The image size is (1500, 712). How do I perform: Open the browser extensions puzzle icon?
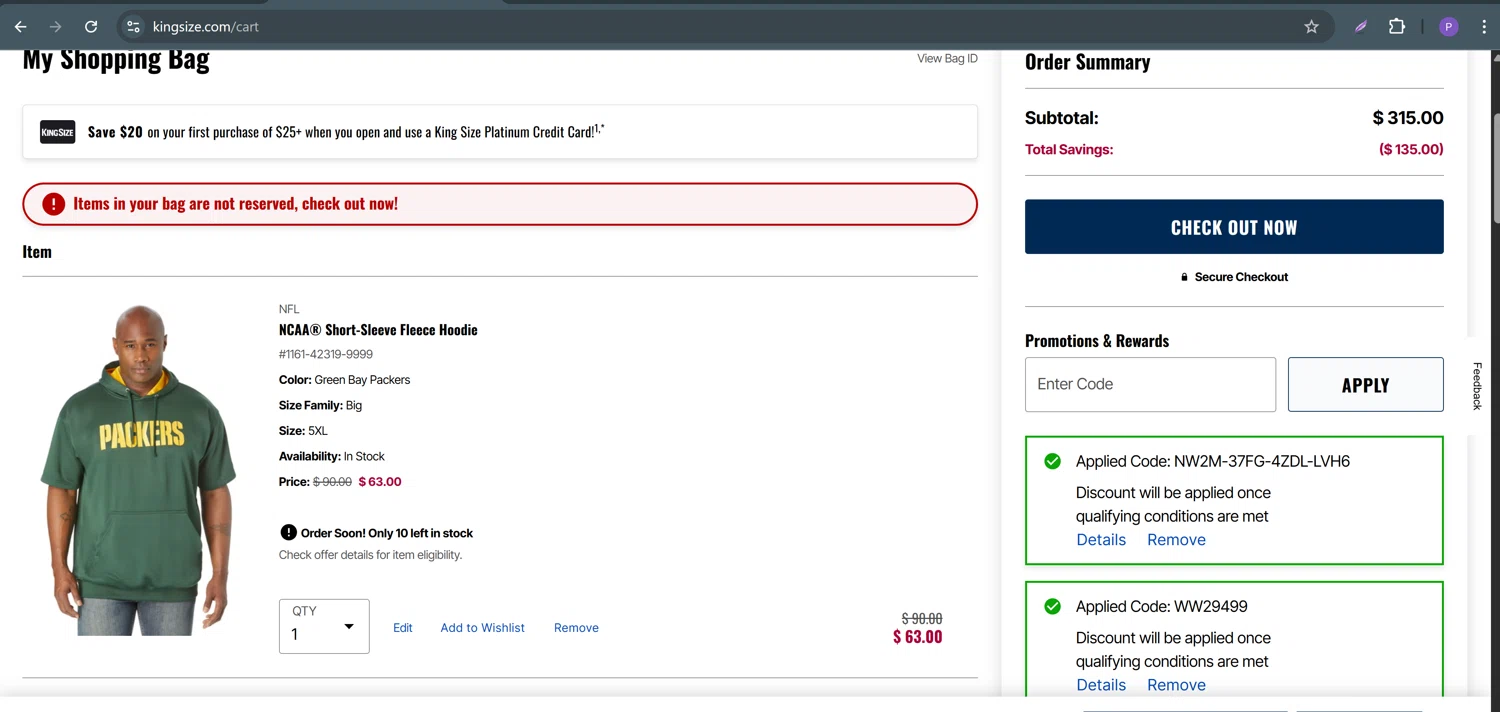pyautogui.click(x=1397, y=27)
